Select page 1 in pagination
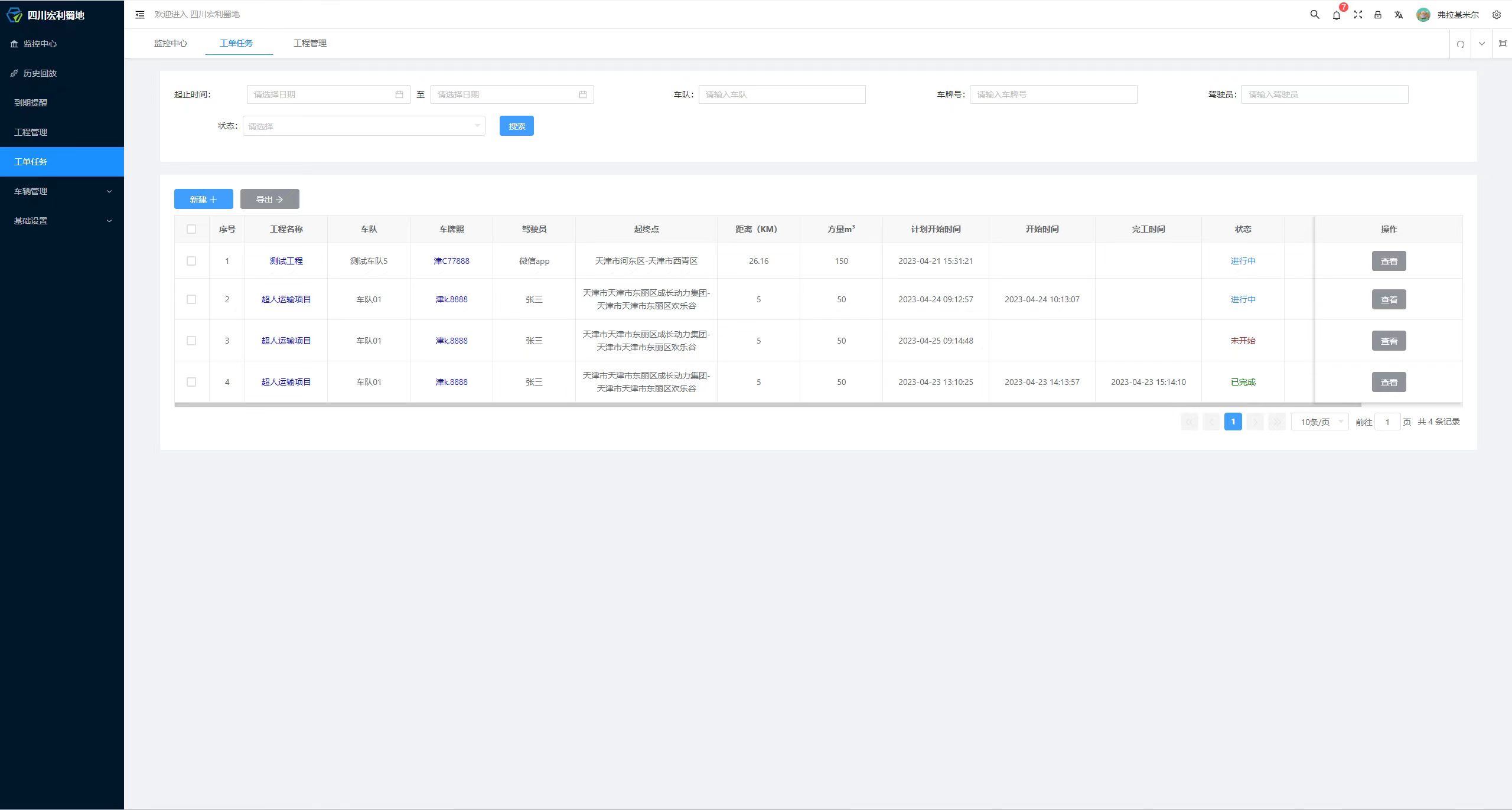1512x810 pixels. (x=1233, y=422)
